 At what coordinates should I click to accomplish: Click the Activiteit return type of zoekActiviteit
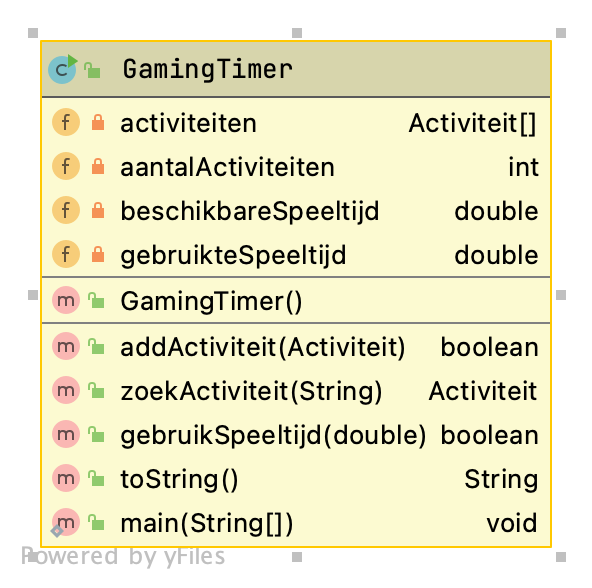pos(483,391)
